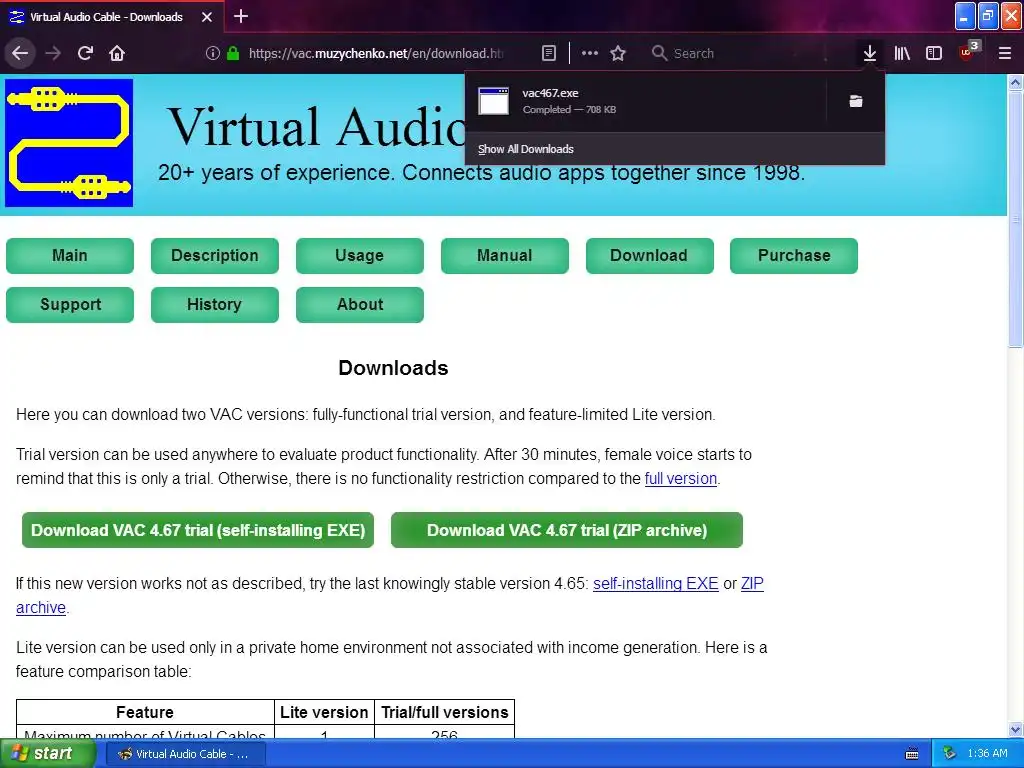Click the 1:36 AM taskbar clock

tap(987, 754)
